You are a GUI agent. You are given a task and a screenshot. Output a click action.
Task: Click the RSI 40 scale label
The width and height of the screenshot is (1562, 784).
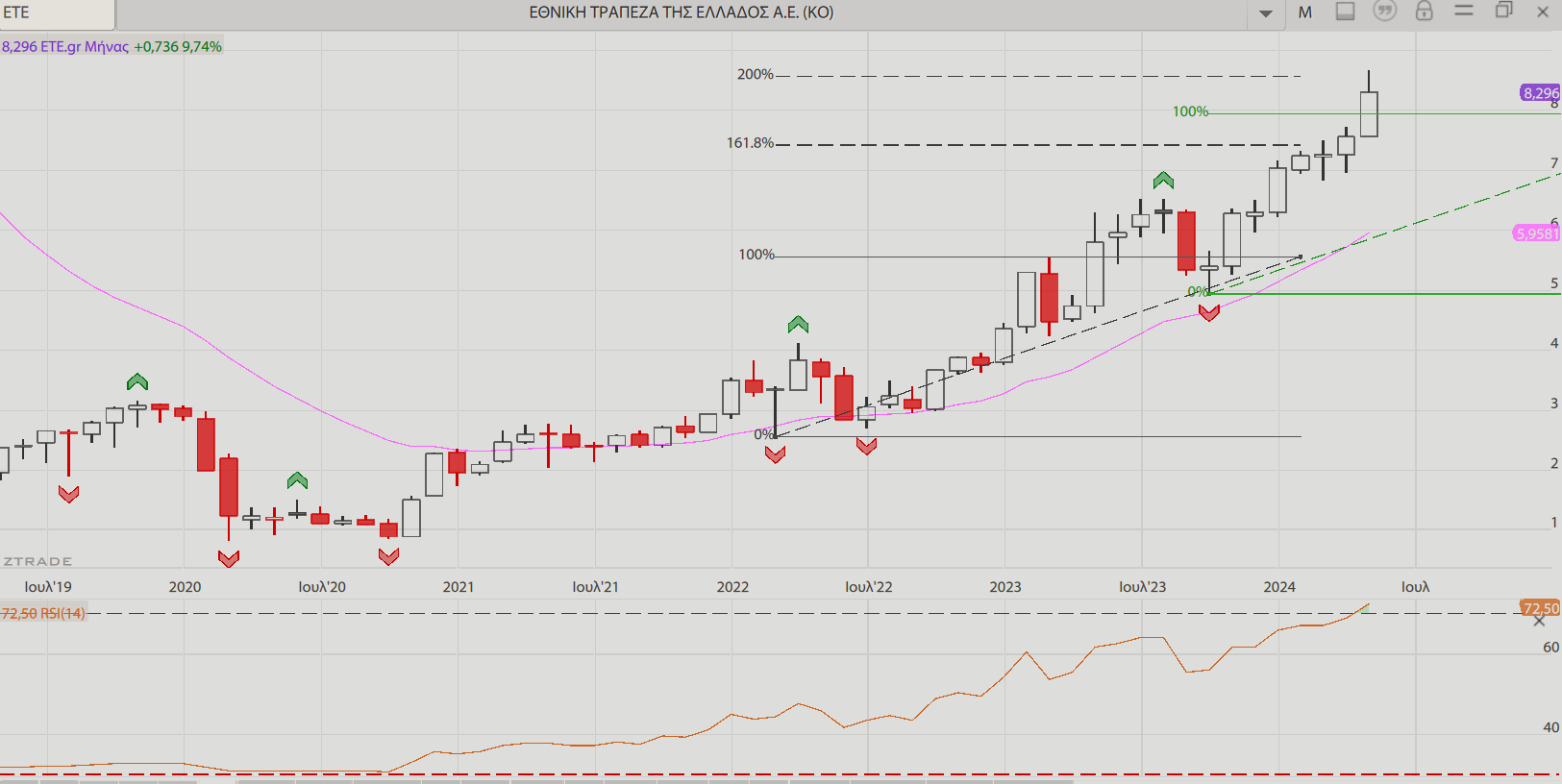coord(1550,727)
